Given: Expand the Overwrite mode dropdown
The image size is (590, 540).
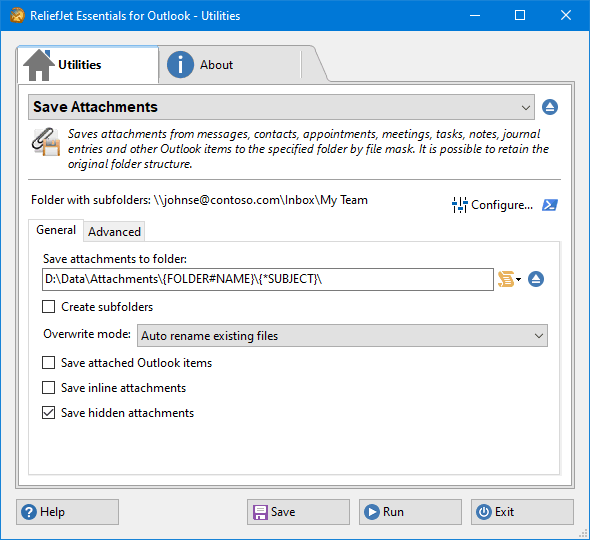Looking at the screenshot, I should click(342, 336).
